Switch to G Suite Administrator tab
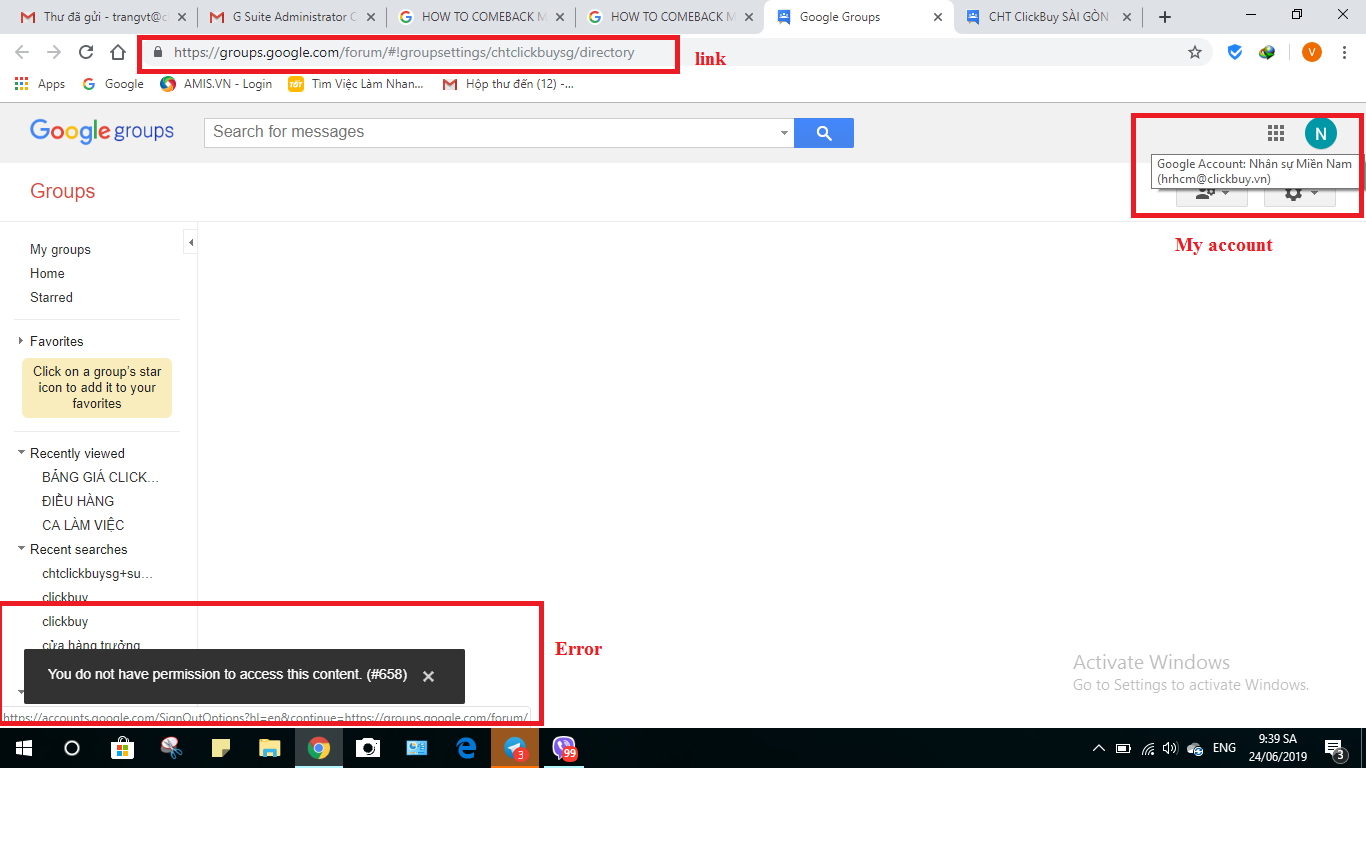Image resolution: width=1366 pixels, height=850 pixels. (292, 17)
